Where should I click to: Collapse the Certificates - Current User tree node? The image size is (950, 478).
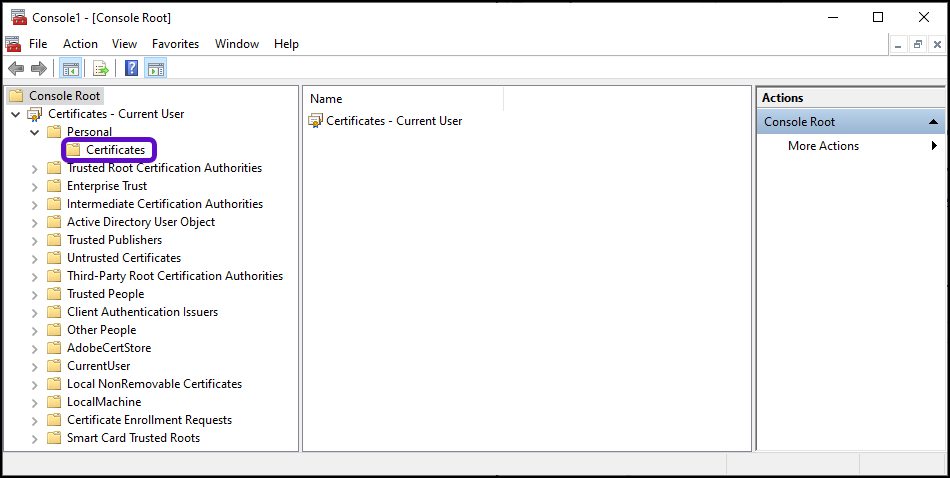(16, 114)
